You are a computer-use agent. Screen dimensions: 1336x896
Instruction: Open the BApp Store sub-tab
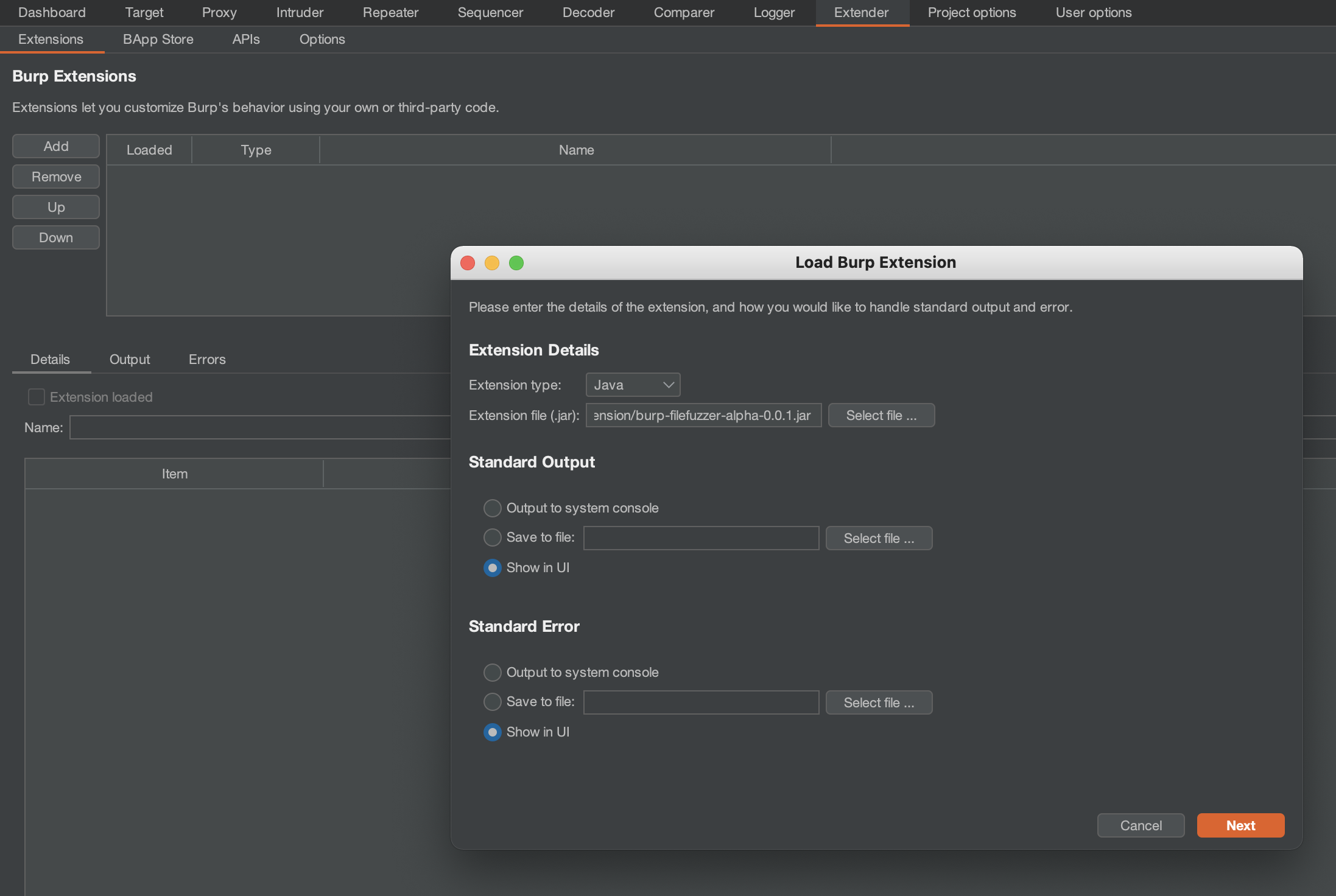pyautogui.click(x=158, y=39)
